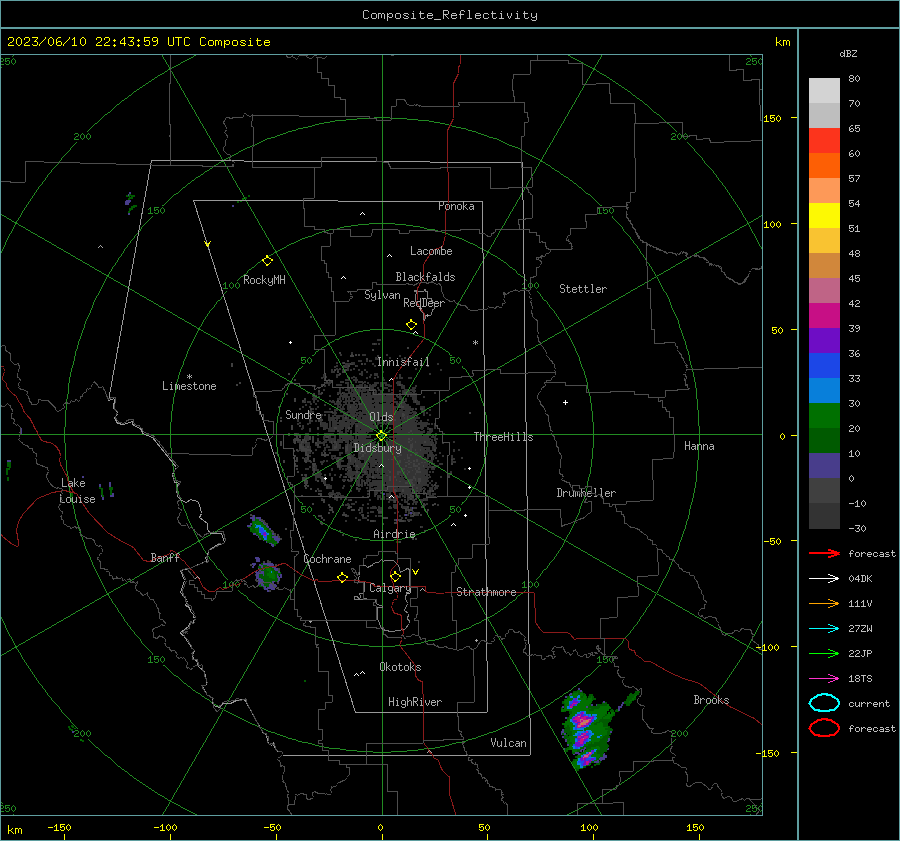
Task: Click the yellow diamond marker below Cochrane
Action: coord(342,577)
